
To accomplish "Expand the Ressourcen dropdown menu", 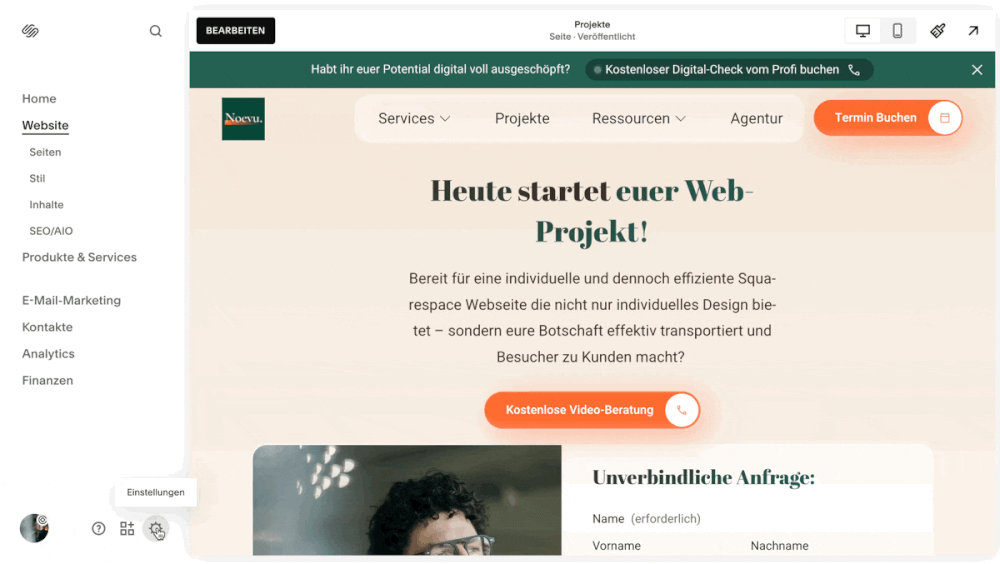I will [639, 119].
